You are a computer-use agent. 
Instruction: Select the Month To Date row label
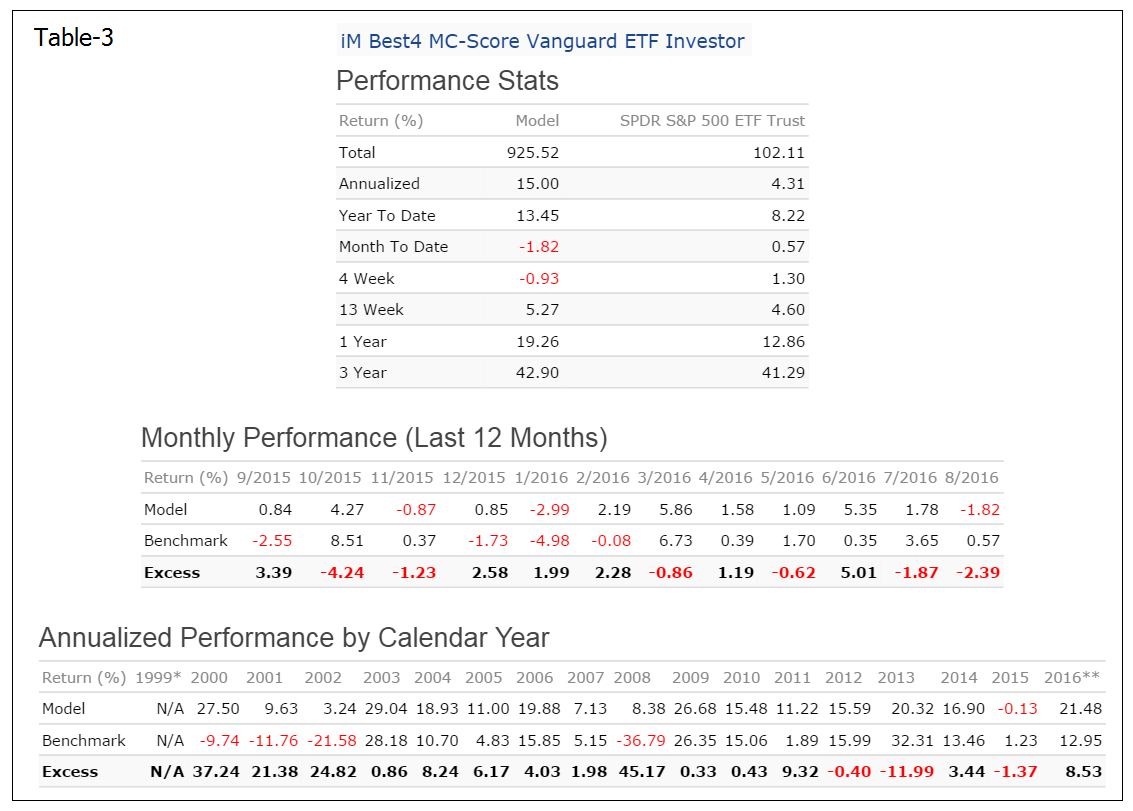click(x=394, y=246)
